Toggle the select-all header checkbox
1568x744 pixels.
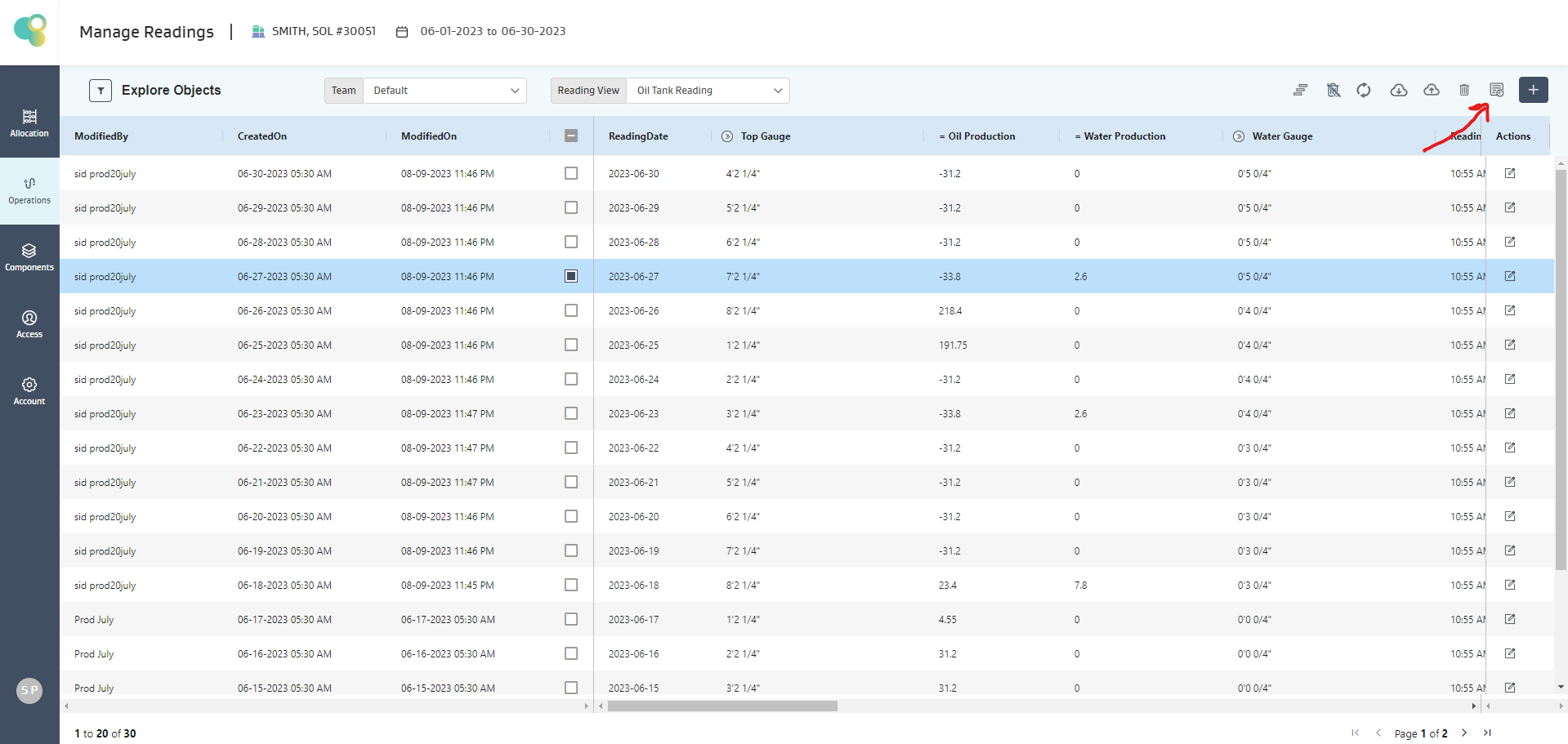coord(571,136)
